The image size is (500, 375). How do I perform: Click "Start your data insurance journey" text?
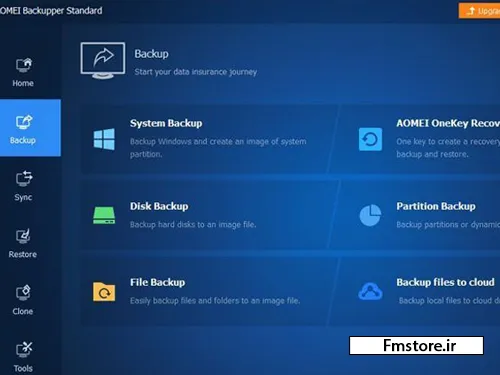click(x=196, y=72)
